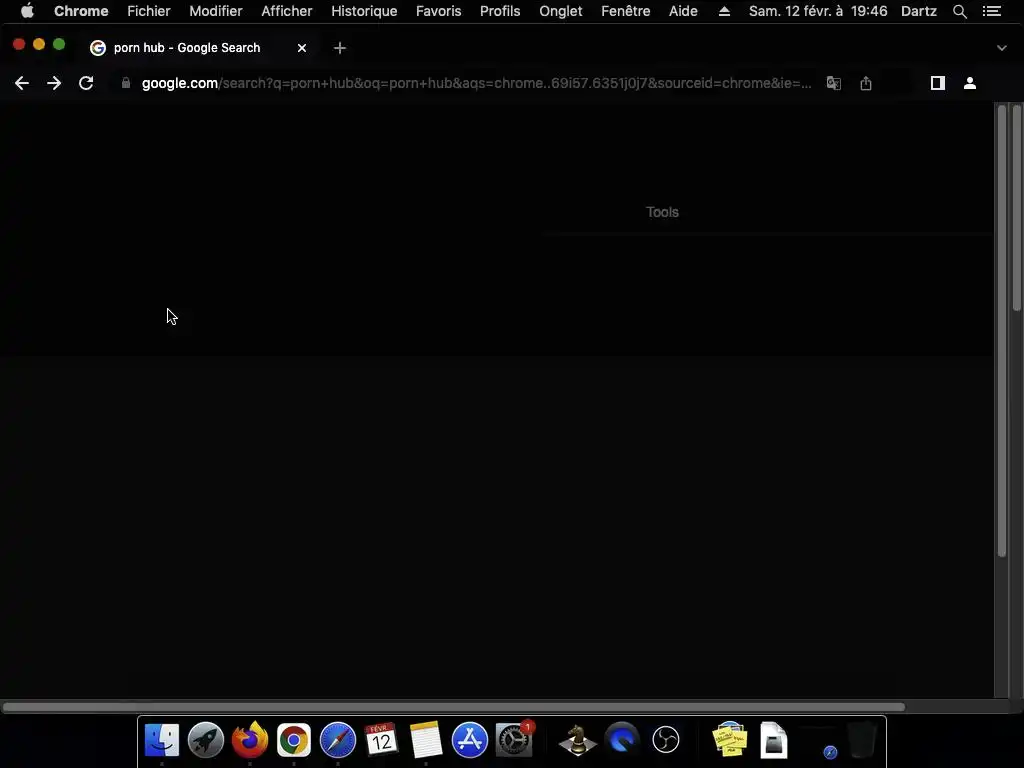Open the Profils menu

tap(500, 11)
